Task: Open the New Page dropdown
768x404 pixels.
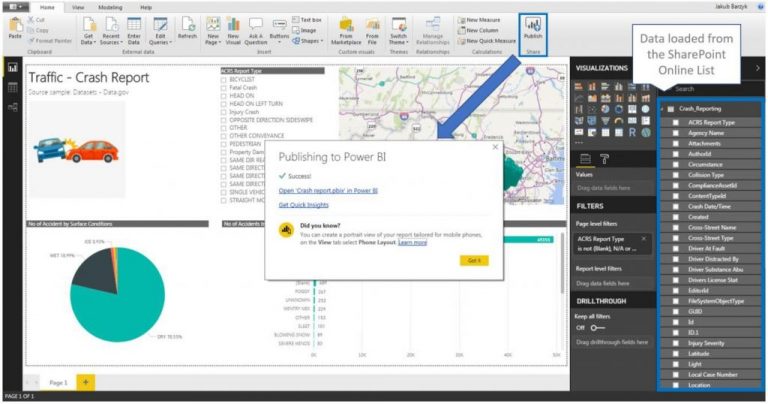Action: [x=213, y=31]
